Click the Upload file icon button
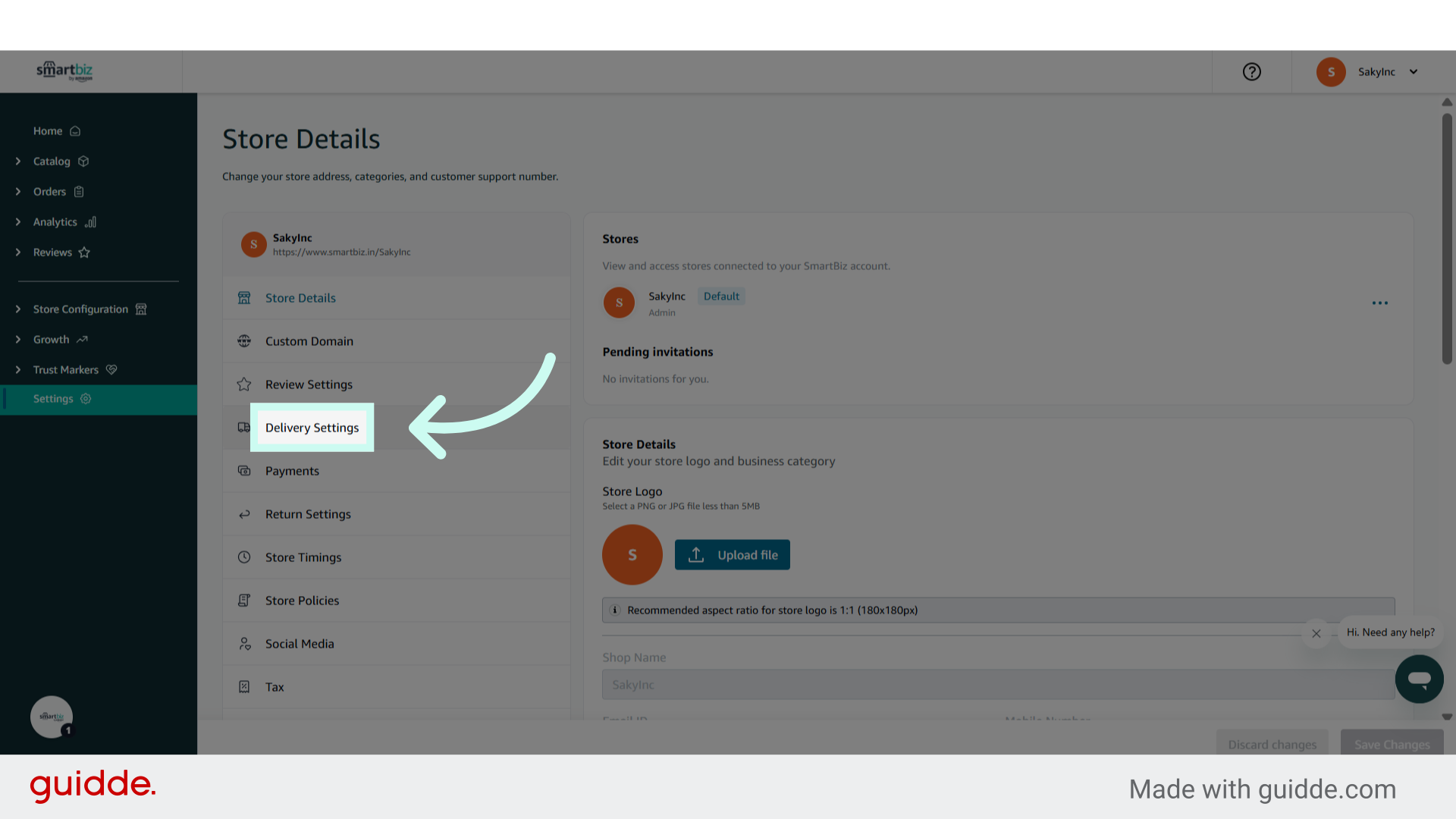Screen dimensions: 1456x819 696,554
